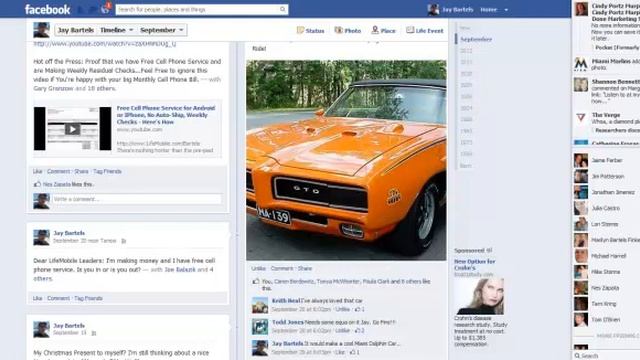
Task: Like the free cell phone video post
Action: 38,171
